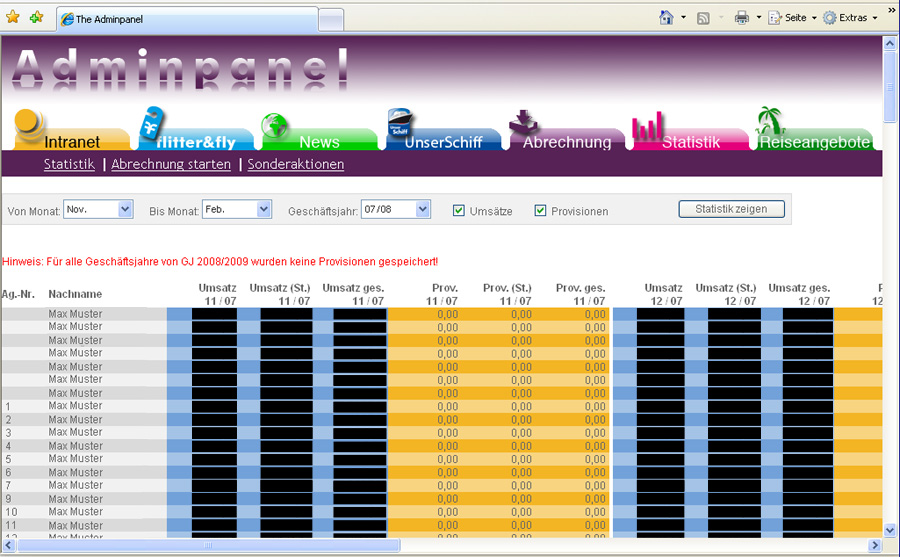This screenshot has width=900, height=557.
Task: Click the Ag.-Nr. column header
Action: tap(18, 294)
